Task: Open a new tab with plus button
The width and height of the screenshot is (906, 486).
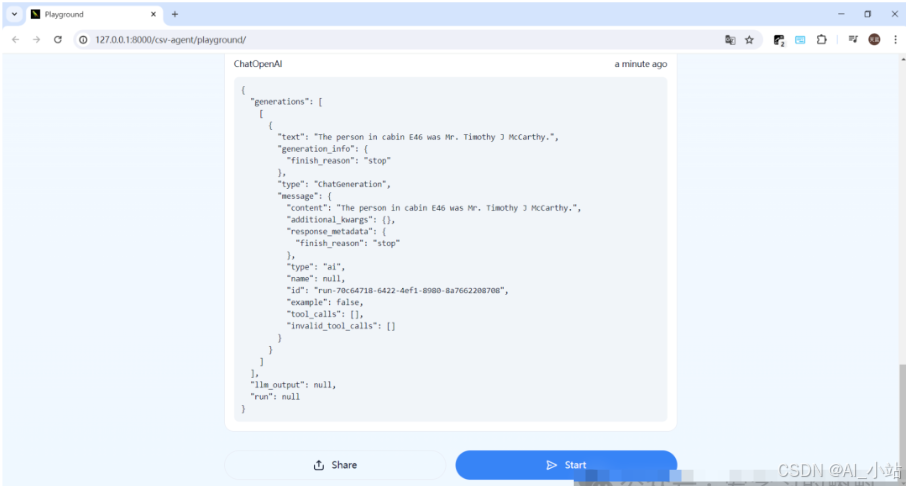Action: point(175,14)
